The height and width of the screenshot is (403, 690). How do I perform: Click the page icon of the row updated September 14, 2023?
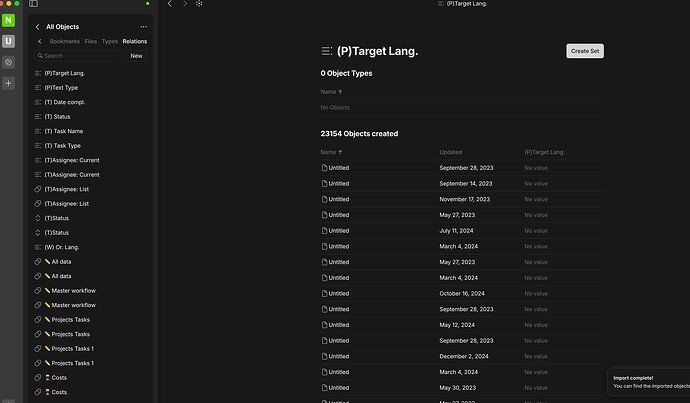click(324, 183)
